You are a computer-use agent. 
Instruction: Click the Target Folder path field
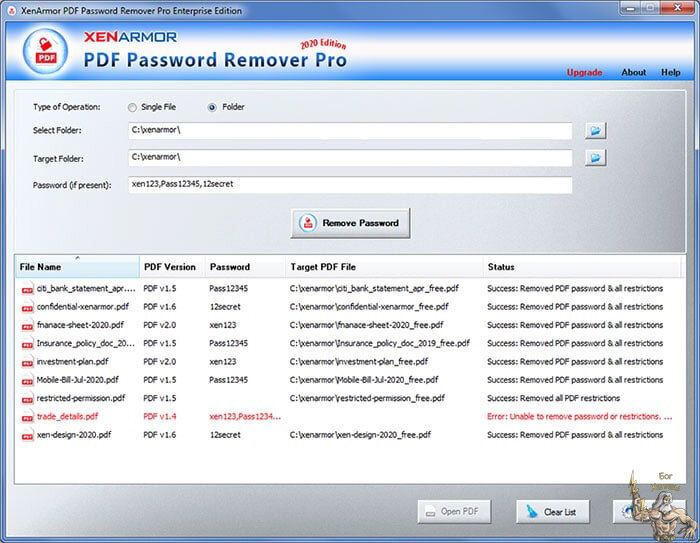pyautogui.click(x=350, y=158)
